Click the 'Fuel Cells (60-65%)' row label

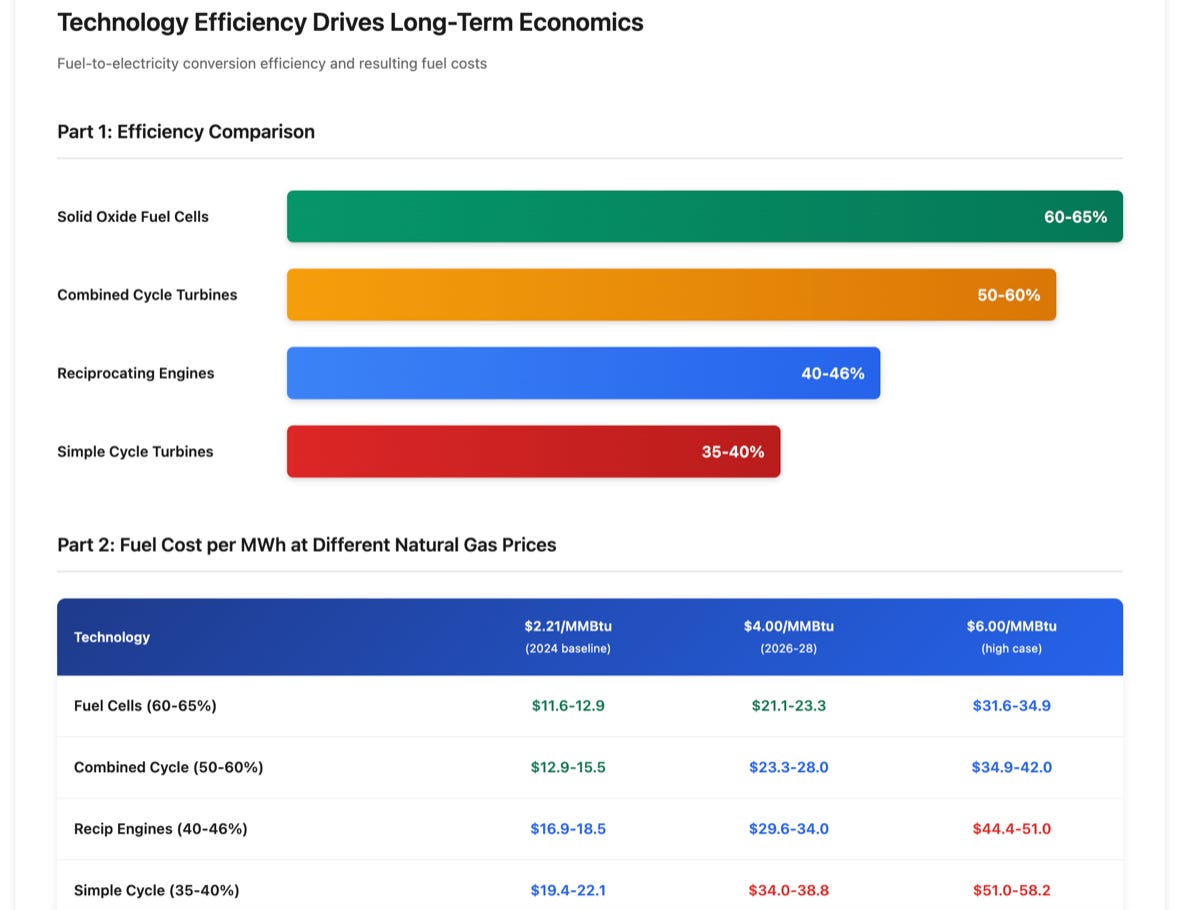click(145, 706)
